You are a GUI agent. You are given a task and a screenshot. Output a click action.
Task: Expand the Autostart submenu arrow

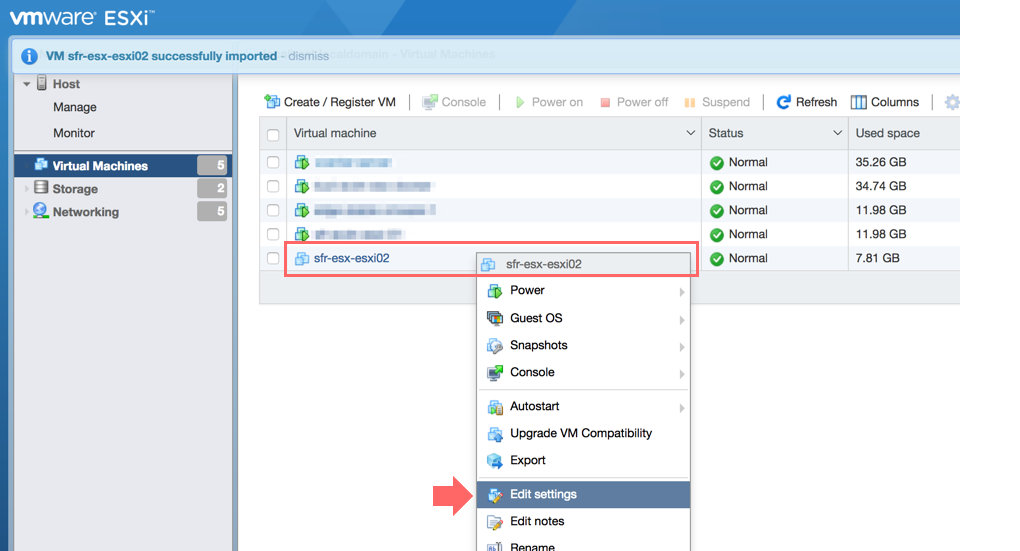(x=682, y=408)
